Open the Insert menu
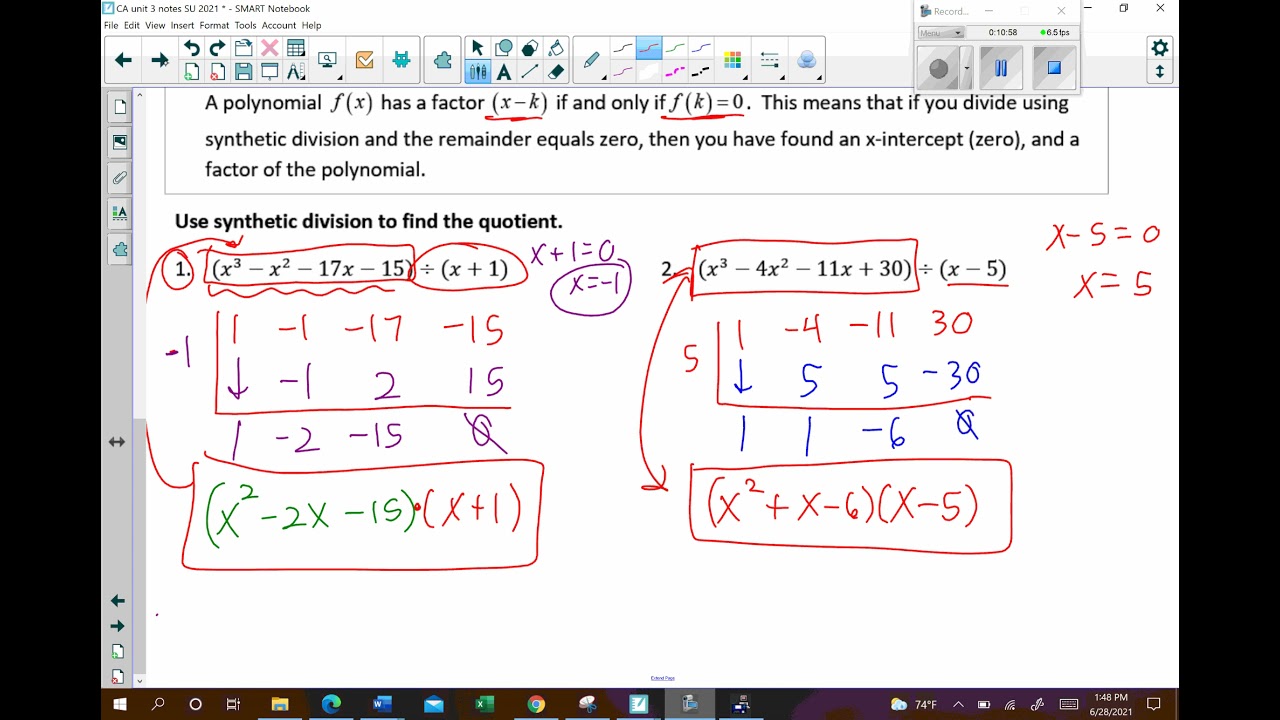1280x720 pixels. (x=182, y=25)
